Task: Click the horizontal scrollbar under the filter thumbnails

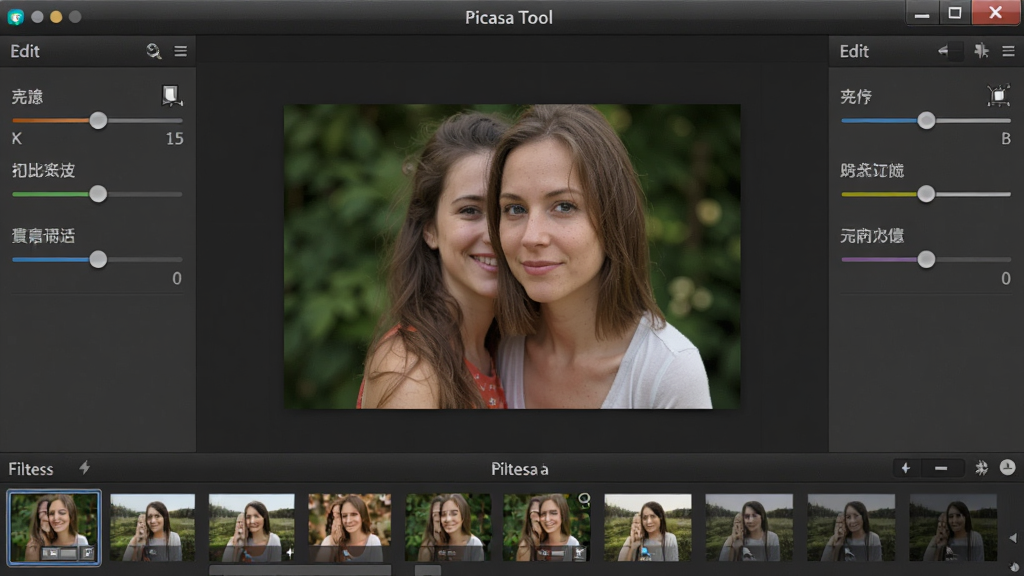Action: tap(300, 571)
